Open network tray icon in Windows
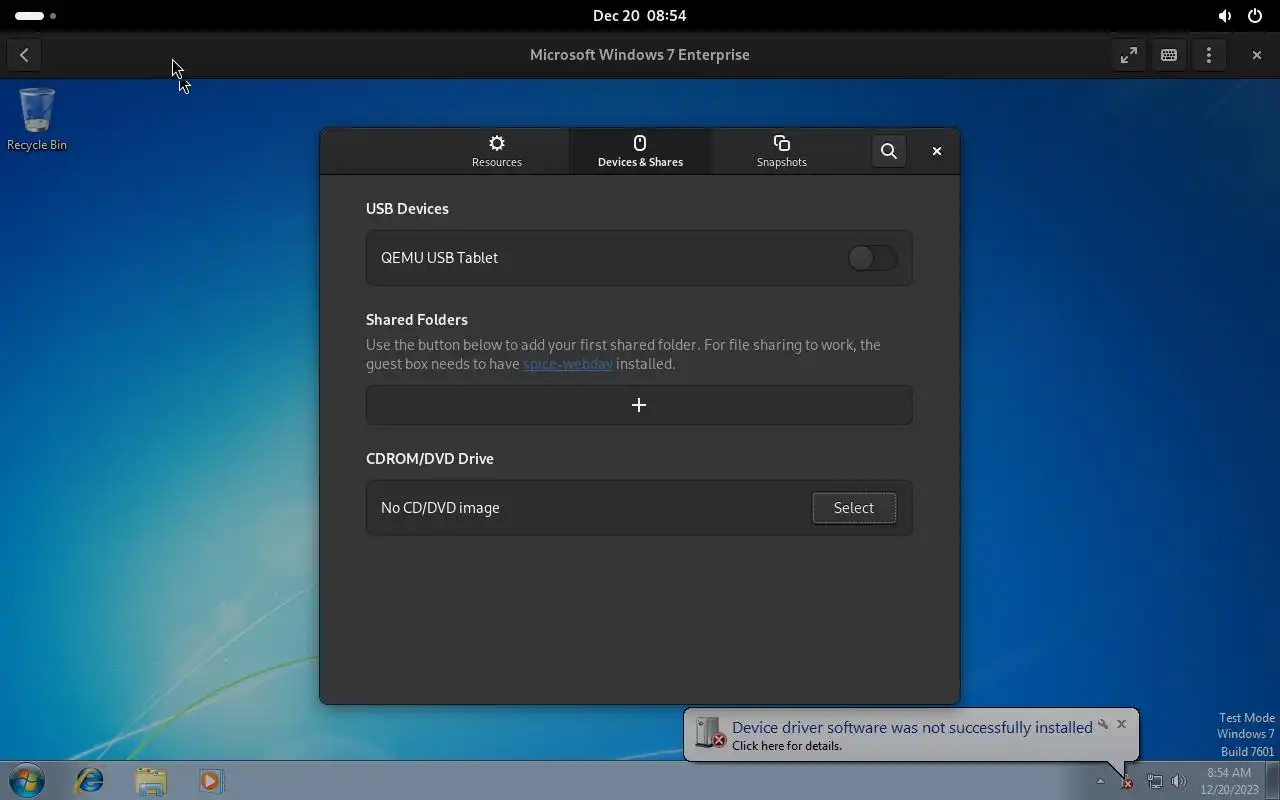 (x=1154, y=781)
